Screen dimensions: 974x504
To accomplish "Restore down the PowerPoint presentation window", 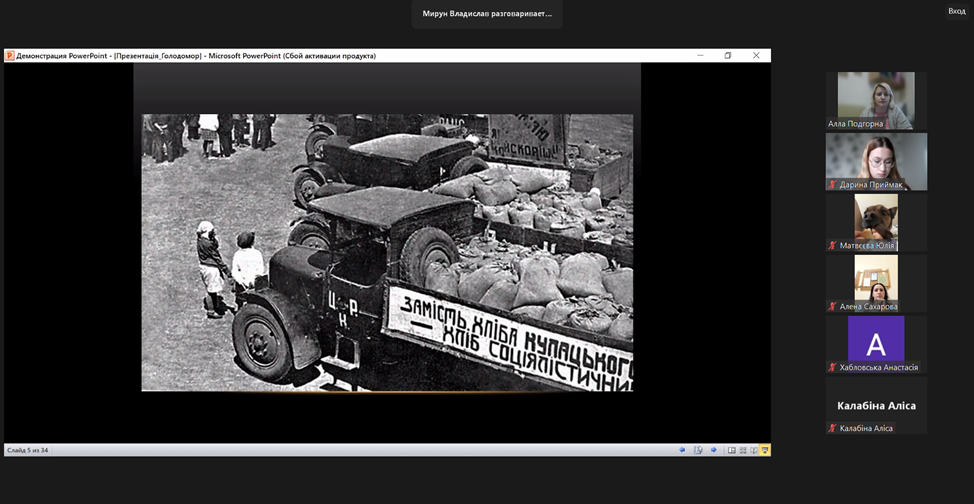I will pos(728,56).
